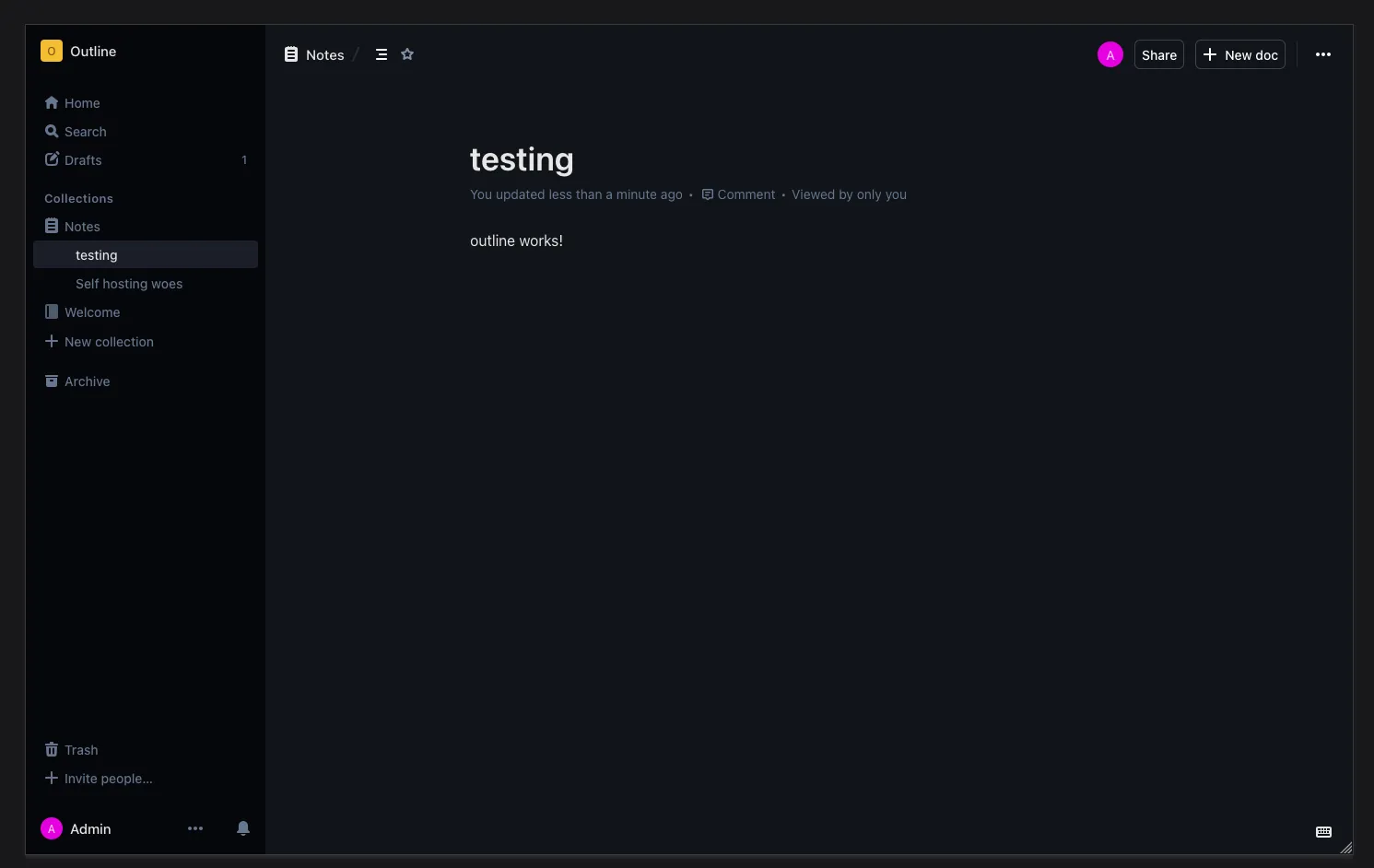The height and width of the screenshot is (868, 1374).
Task: Open the document more options menu
Action: pyautogui.click(x=1323, y=54)
